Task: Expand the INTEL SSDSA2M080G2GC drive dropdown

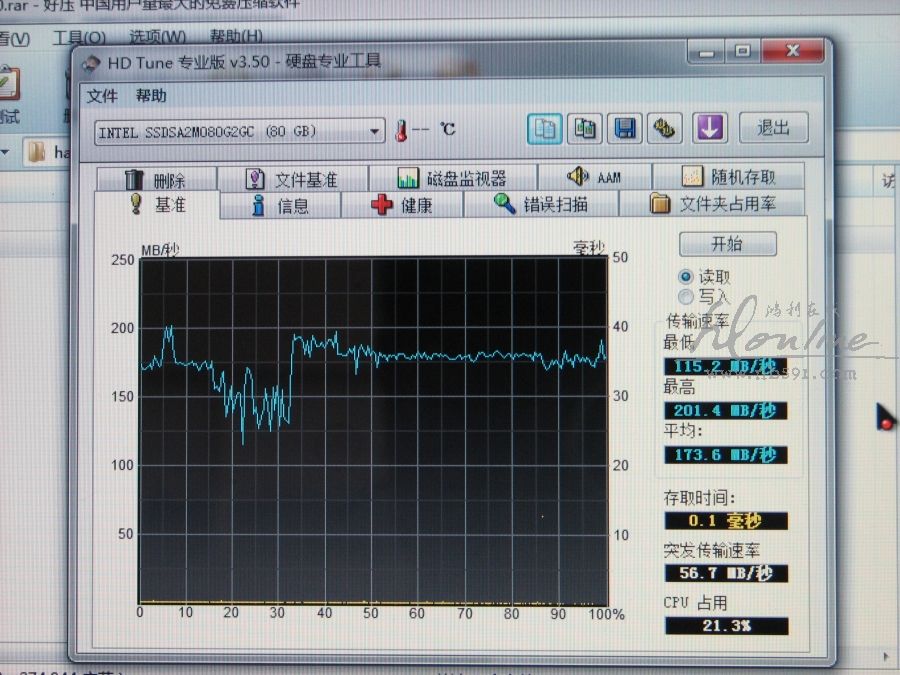Action: pyautogui.click(x=375, y=131)
